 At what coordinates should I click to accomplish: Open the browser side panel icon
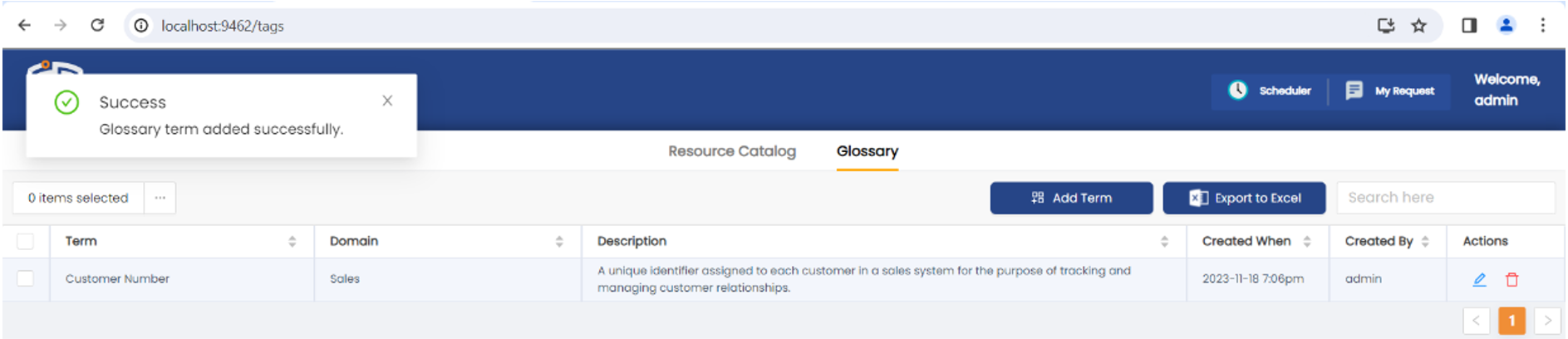(1469, 26)
